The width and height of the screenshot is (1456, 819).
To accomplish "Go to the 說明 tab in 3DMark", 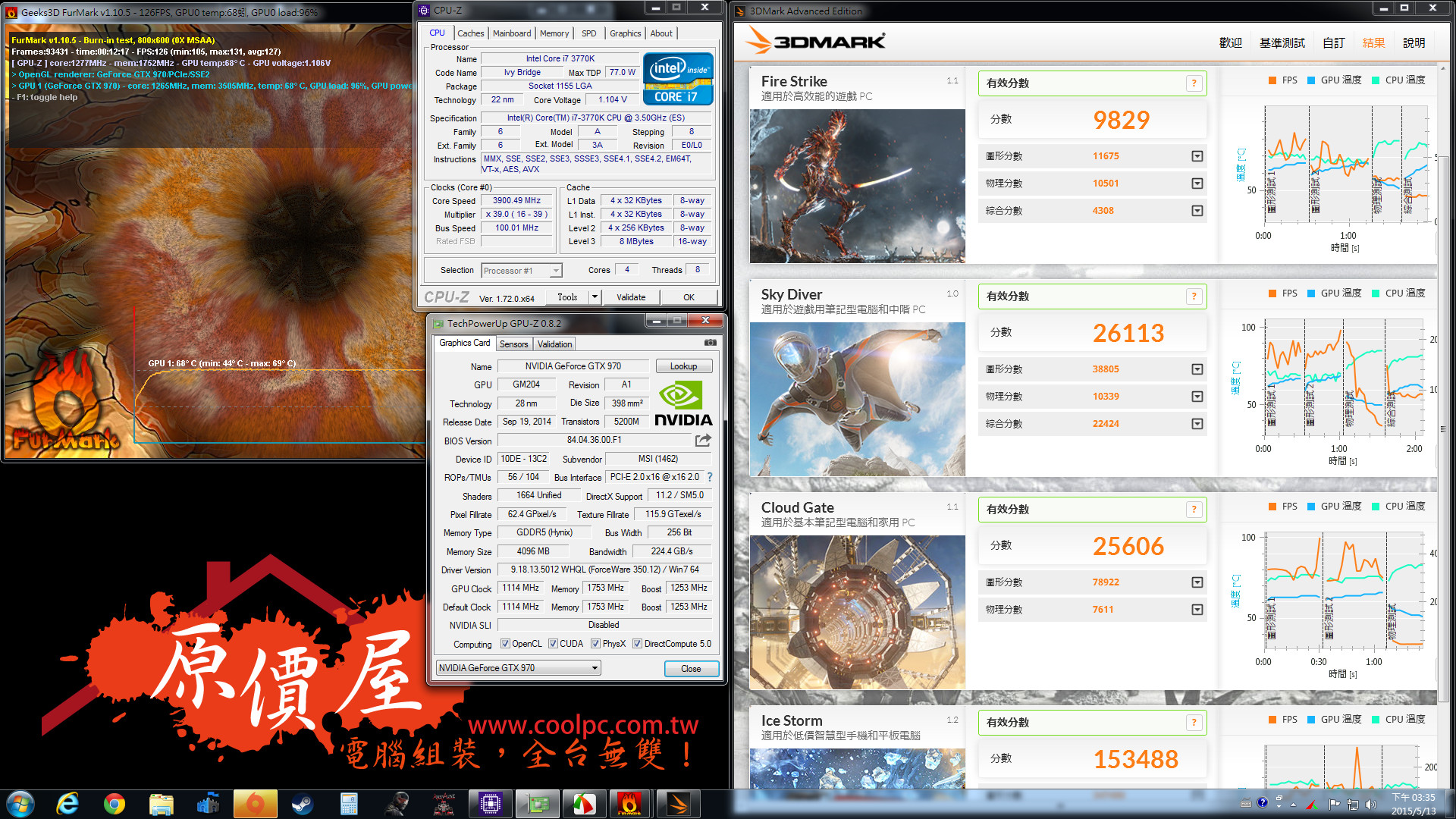I will pyautogui.click(x=1414, y=43).
